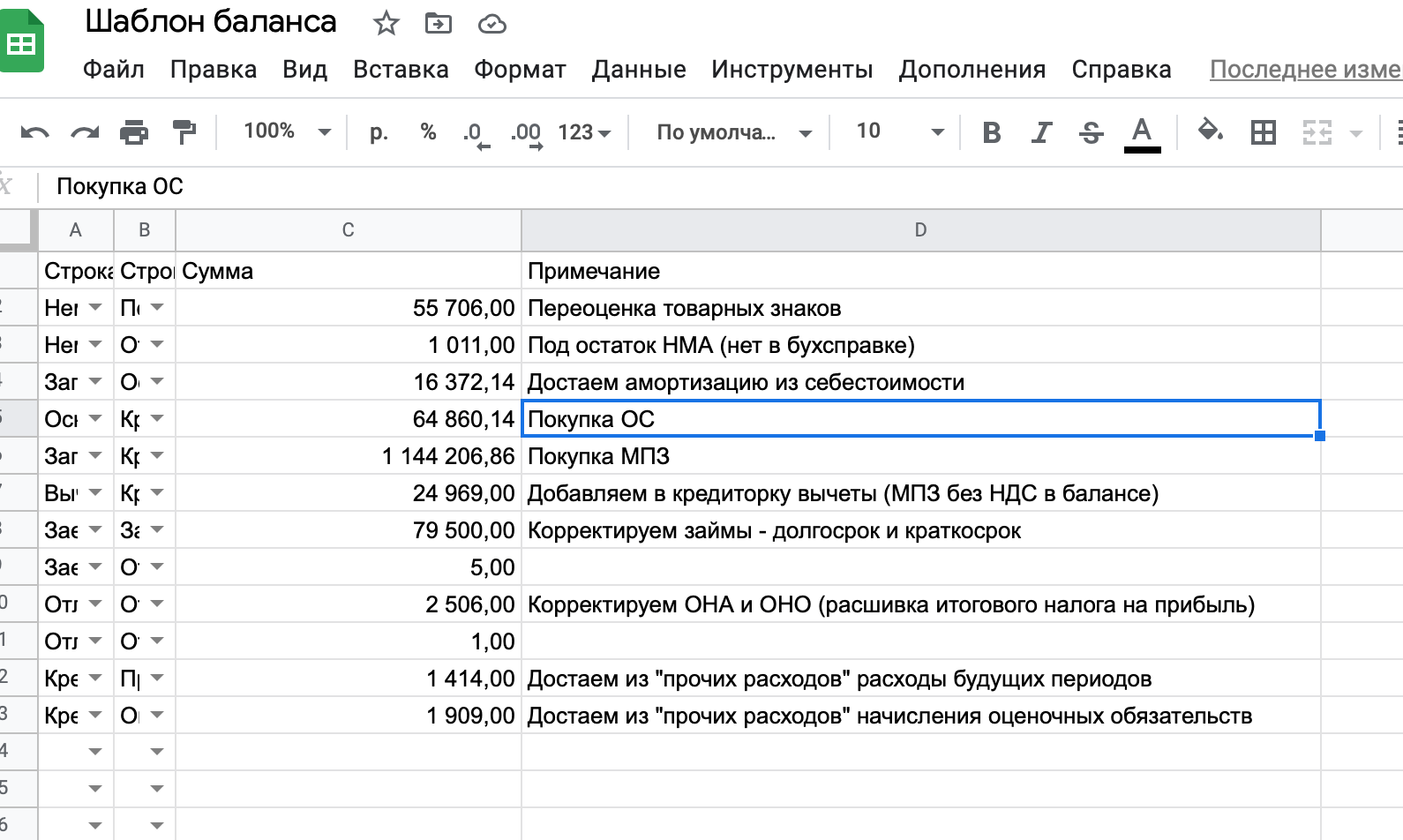Activate the paint format tool
Image resolution: width=1403 pixels, height=840 pixels.
(x=184, y=132)
